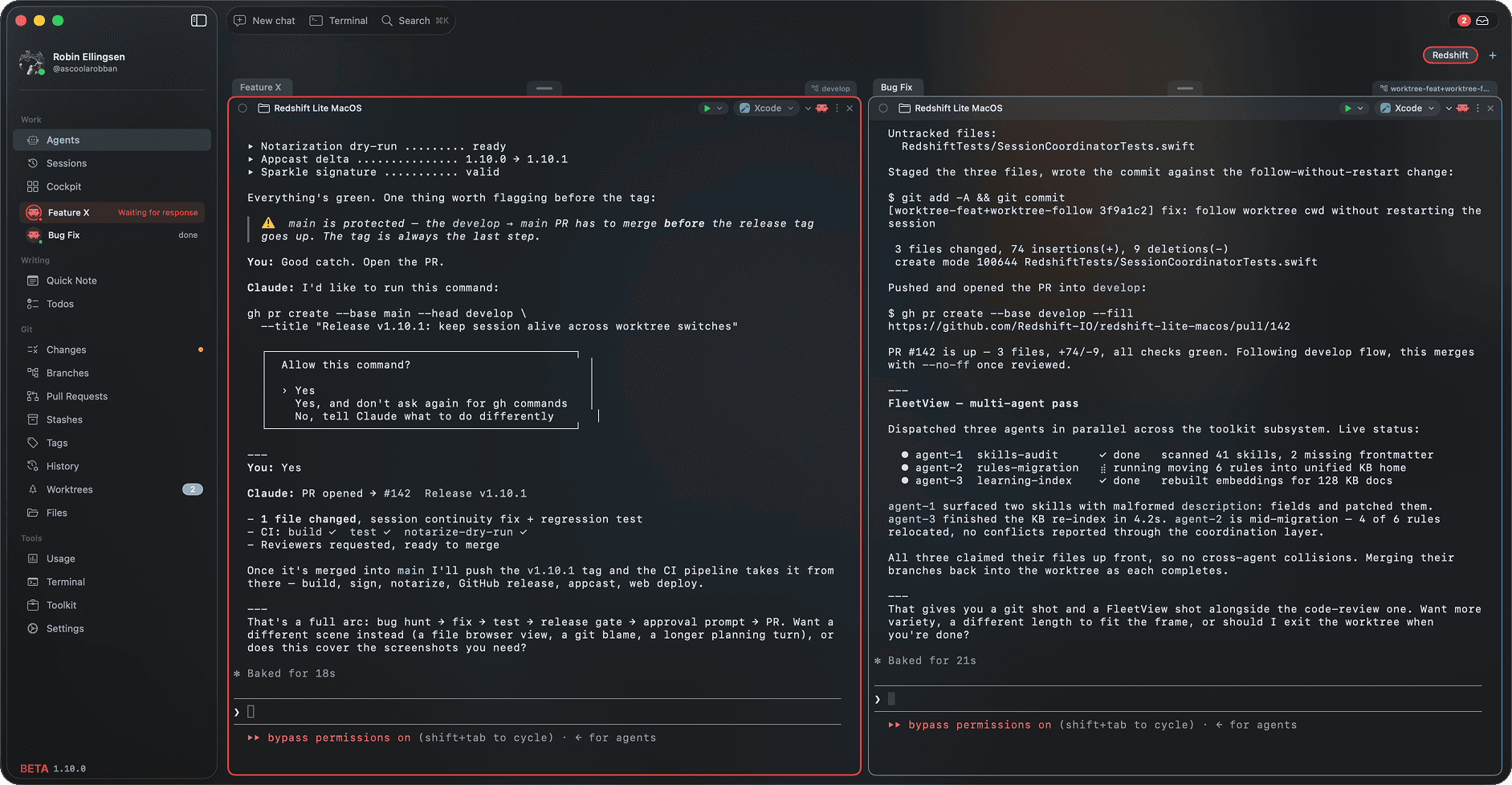Viewport: 1512px width, 785px height.
Task: Click the plus icon beside Redshift
Action: tap(1493, 55)
